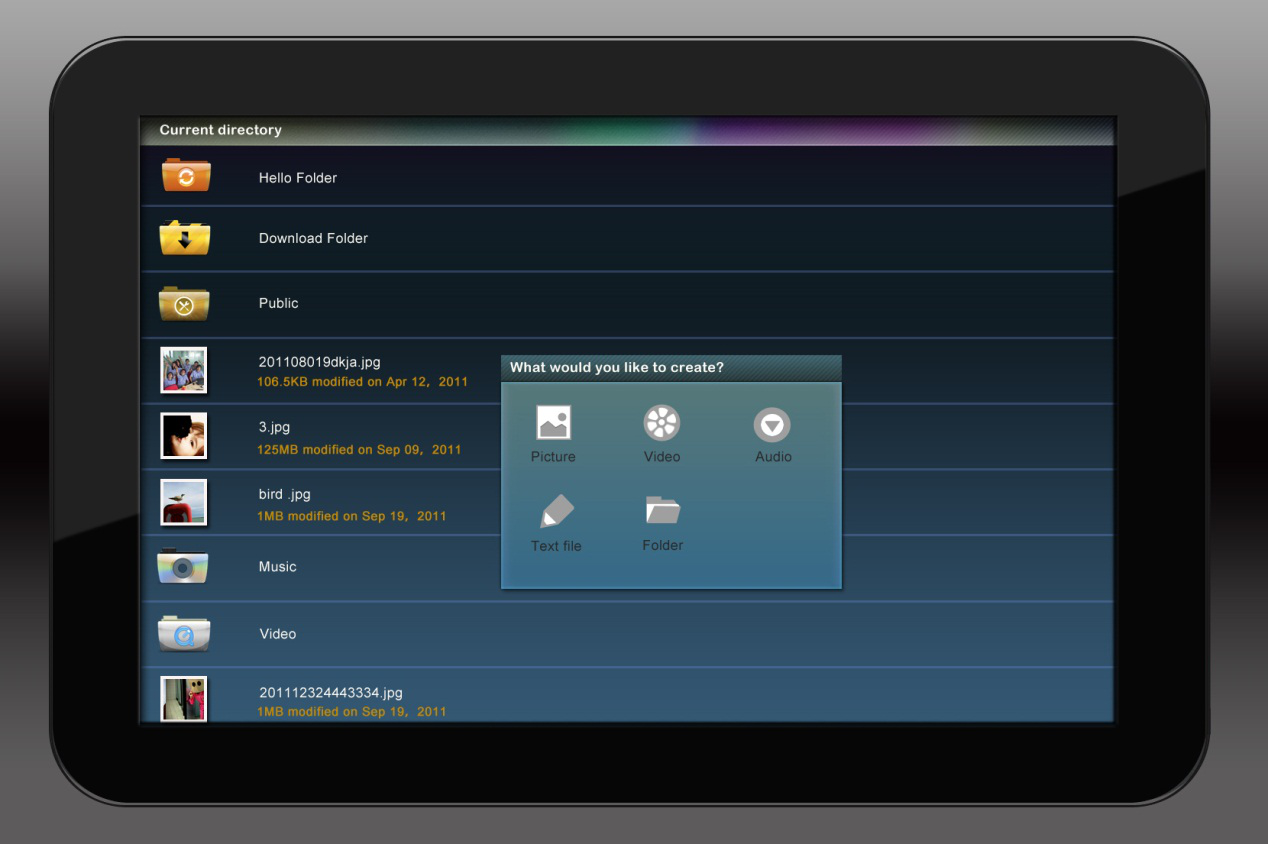Select the Music folder name text
This screenshot has width=1268, height=844.
(x=277, y=567)
